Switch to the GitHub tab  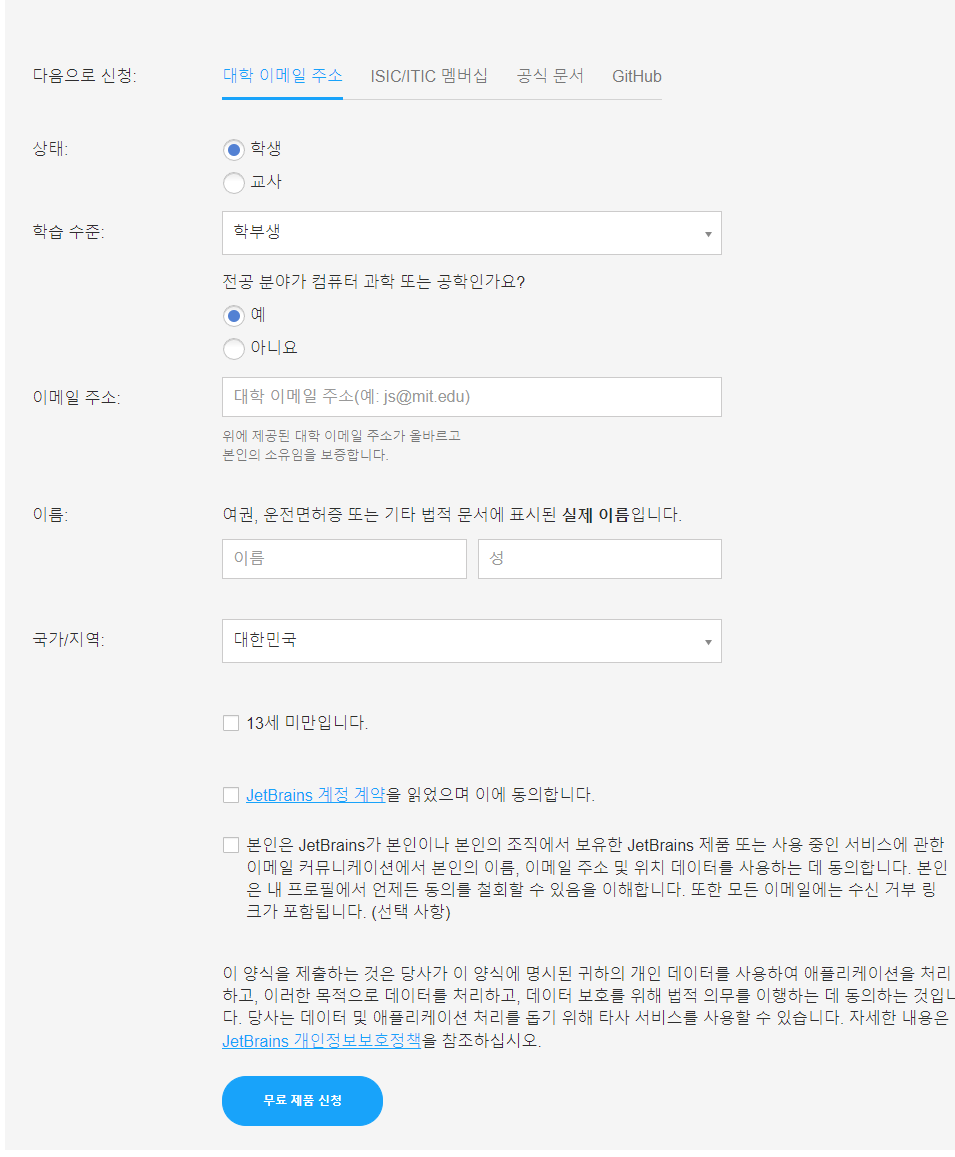click(x=636, y=76)
